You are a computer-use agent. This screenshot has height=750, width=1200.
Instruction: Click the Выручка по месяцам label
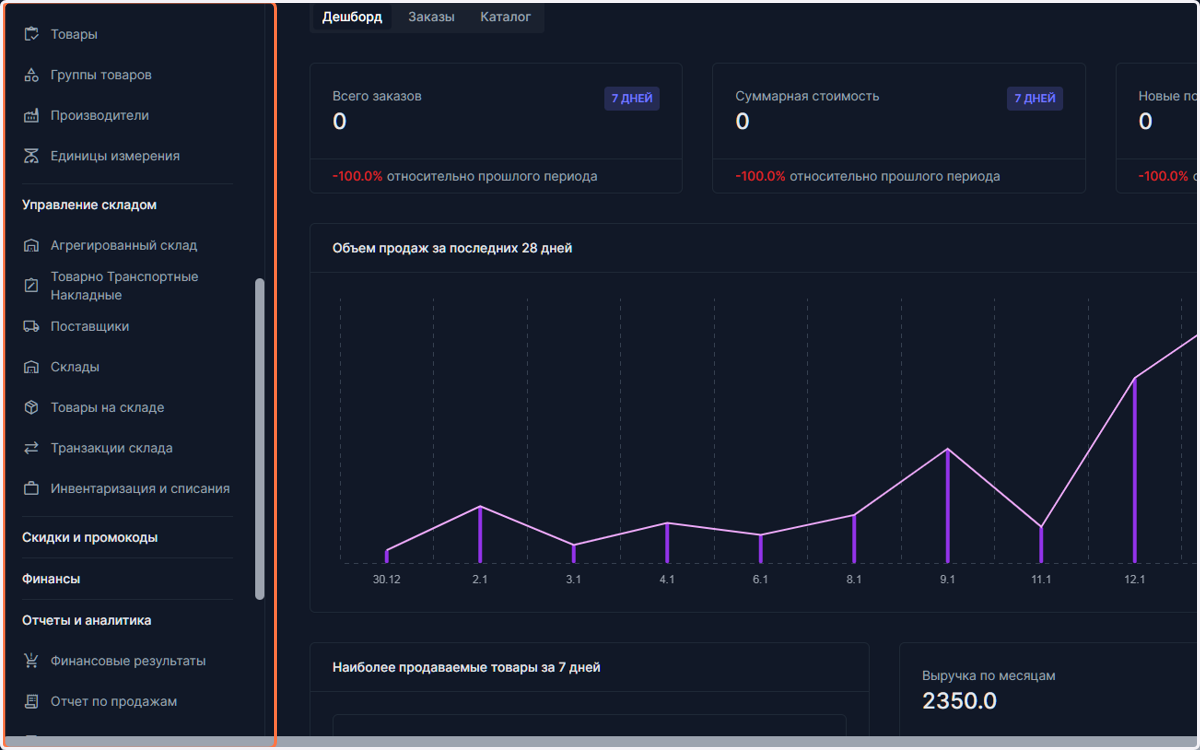tap(988, 676)
